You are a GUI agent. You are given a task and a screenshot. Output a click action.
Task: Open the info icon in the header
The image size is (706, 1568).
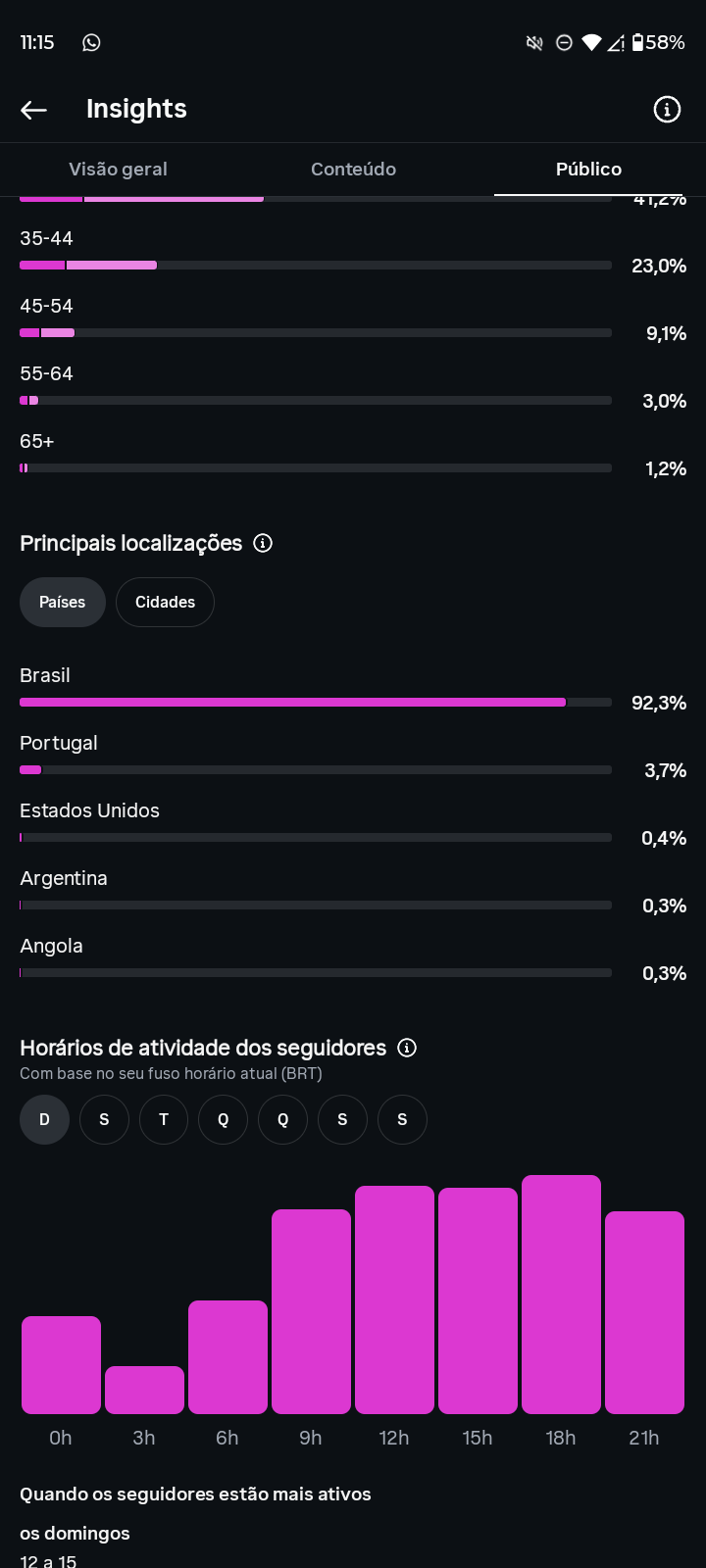tap(667, 110)
